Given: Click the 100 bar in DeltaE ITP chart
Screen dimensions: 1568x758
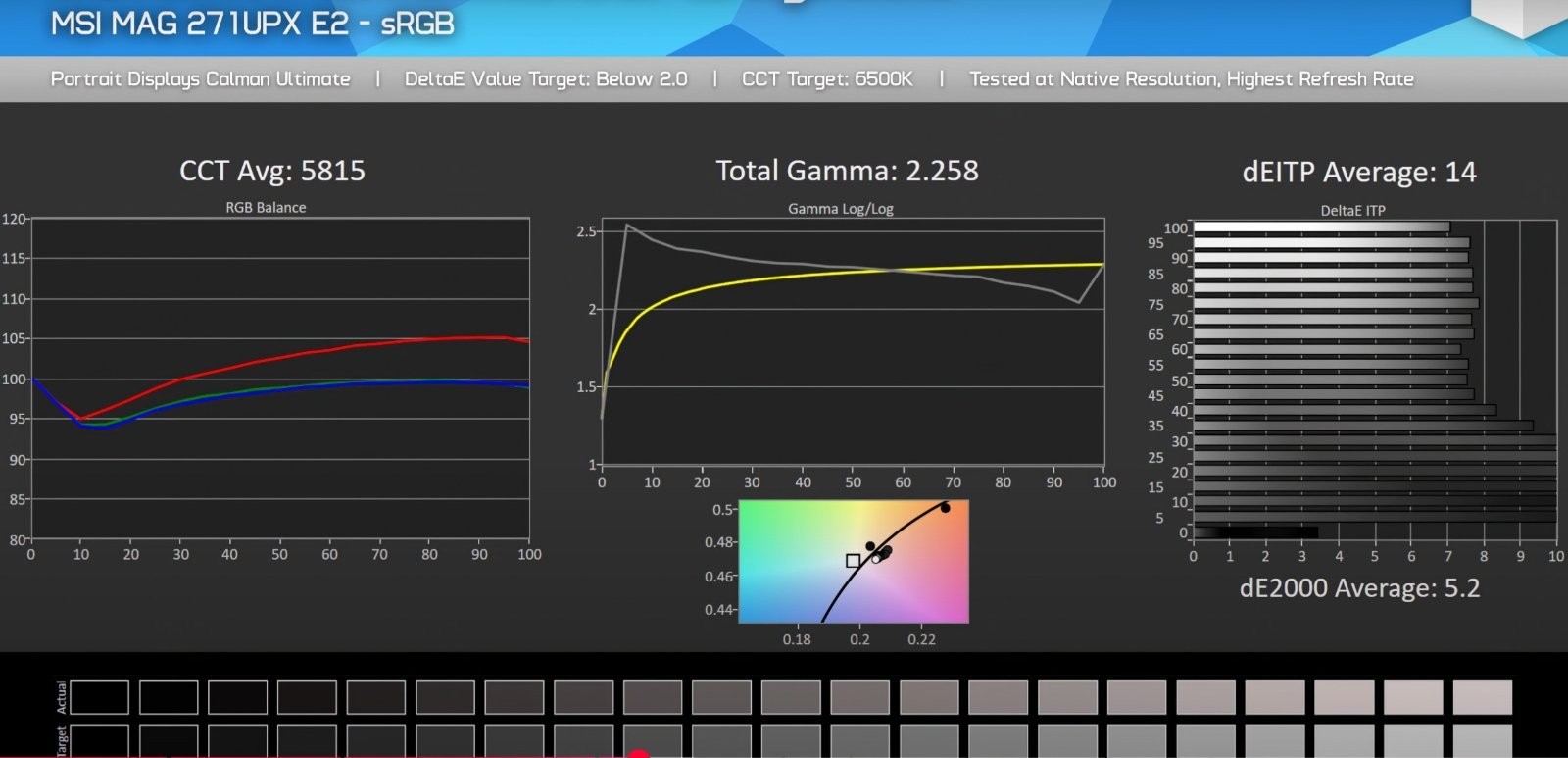Looking at the screenshot, I should pyautogui.click(x=1321, y=227).
